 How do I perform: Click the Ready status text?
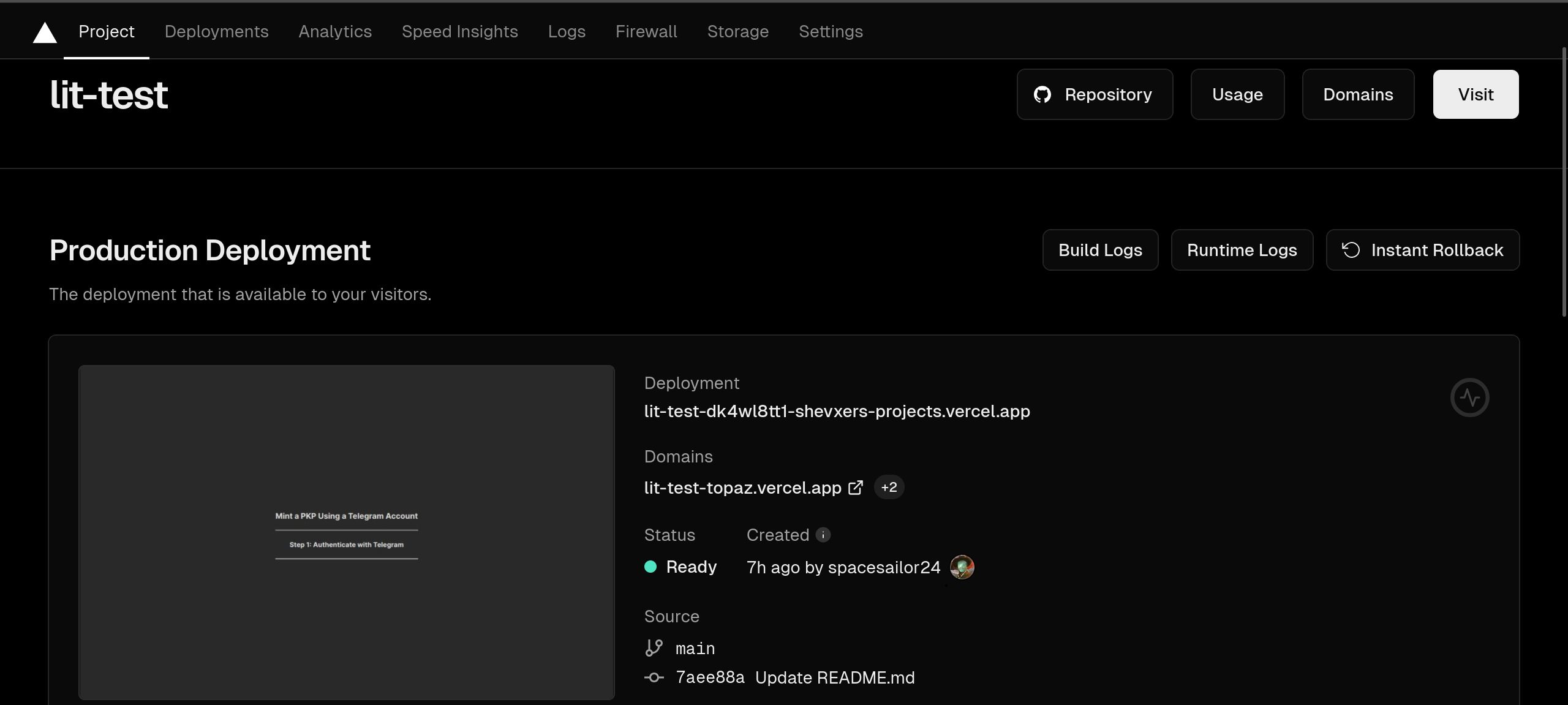coord(691,567)
